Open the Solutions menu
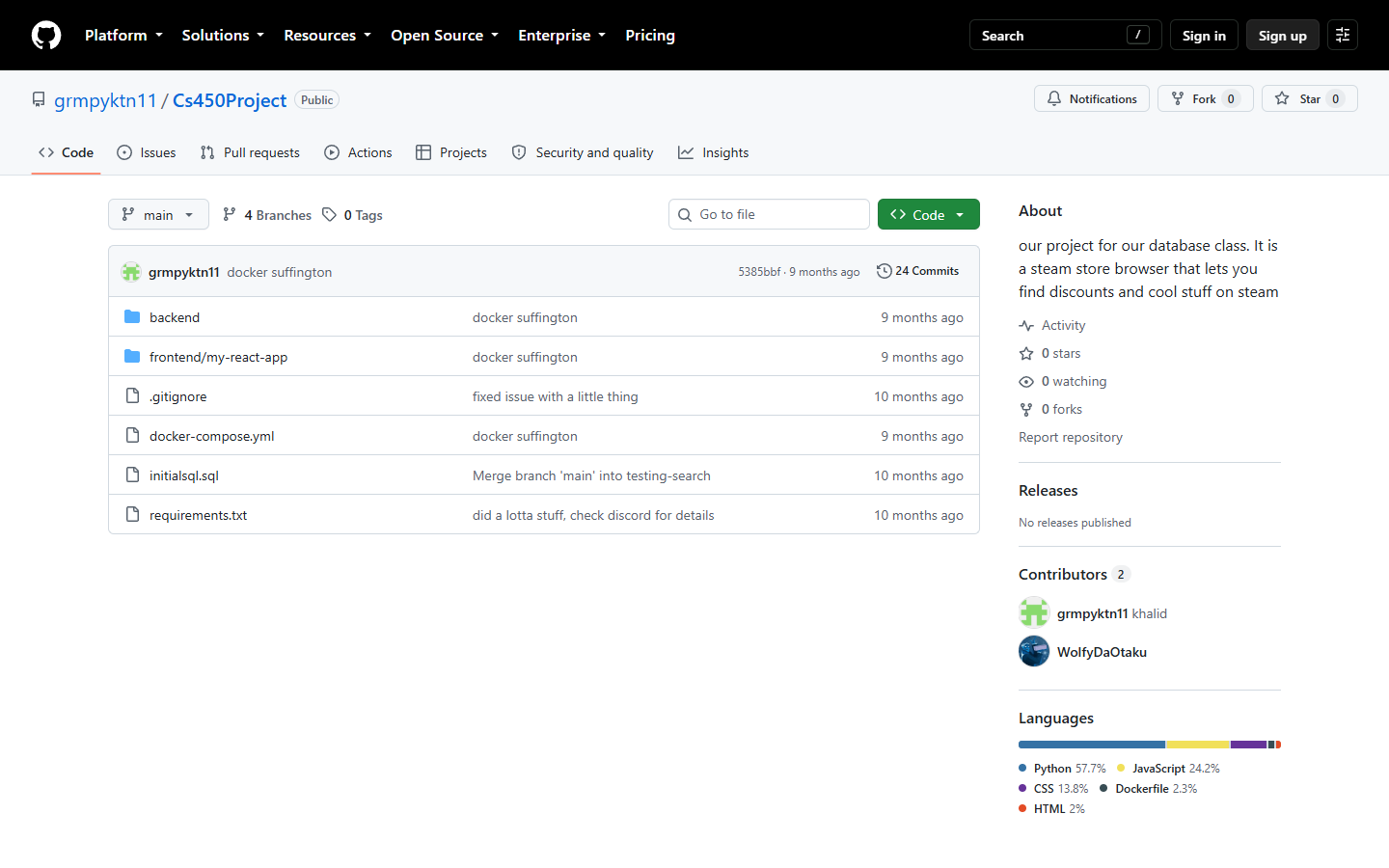Screen dimensions: 1389x868 click(x=223, y=36)
